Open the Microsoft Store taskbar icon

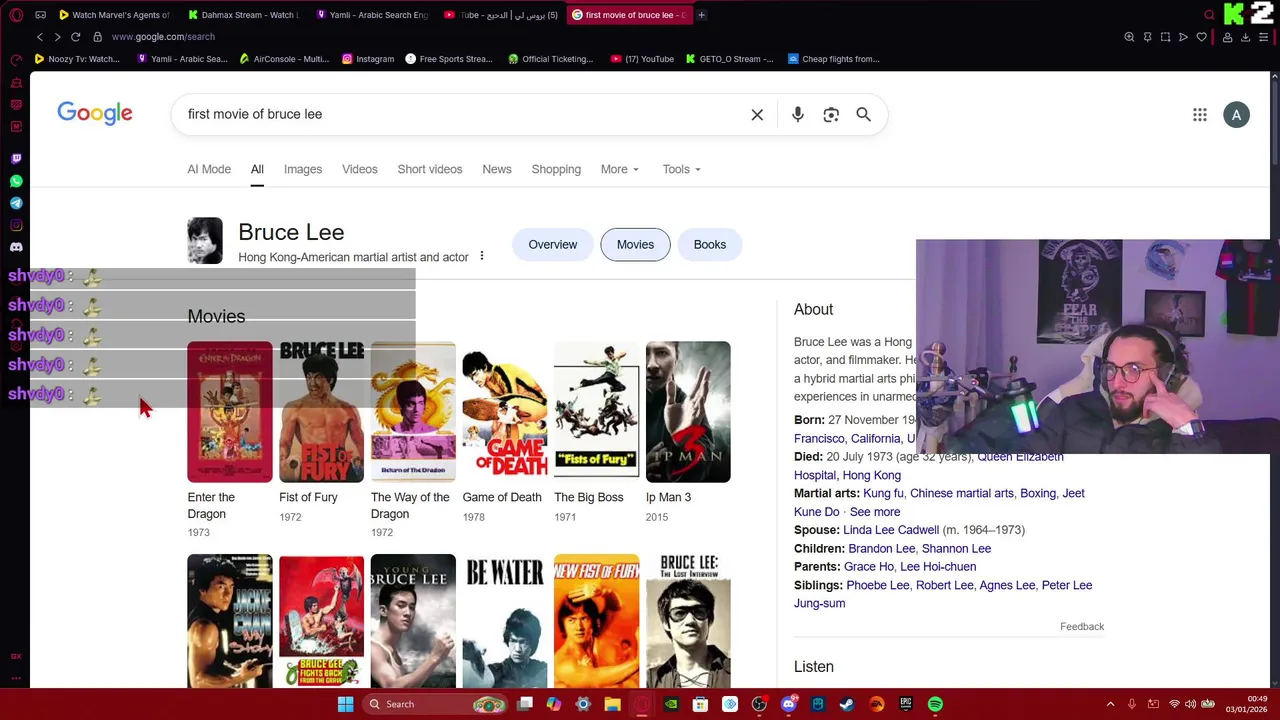tap(700, 704)
